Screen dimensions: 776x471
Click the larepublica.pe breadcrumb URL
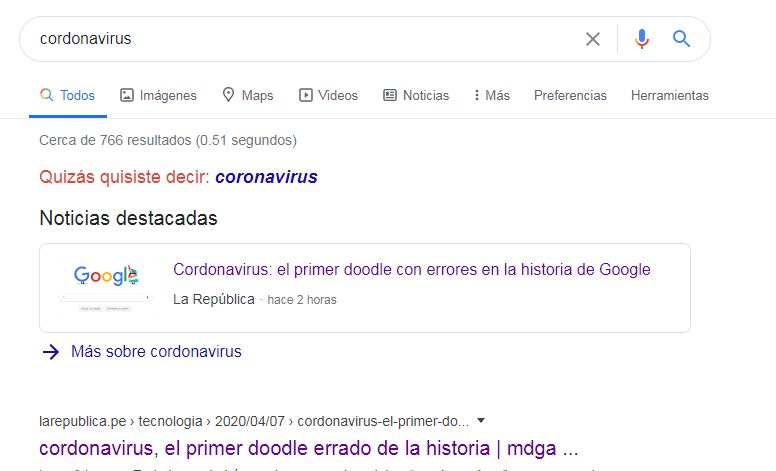coord(254,421)
